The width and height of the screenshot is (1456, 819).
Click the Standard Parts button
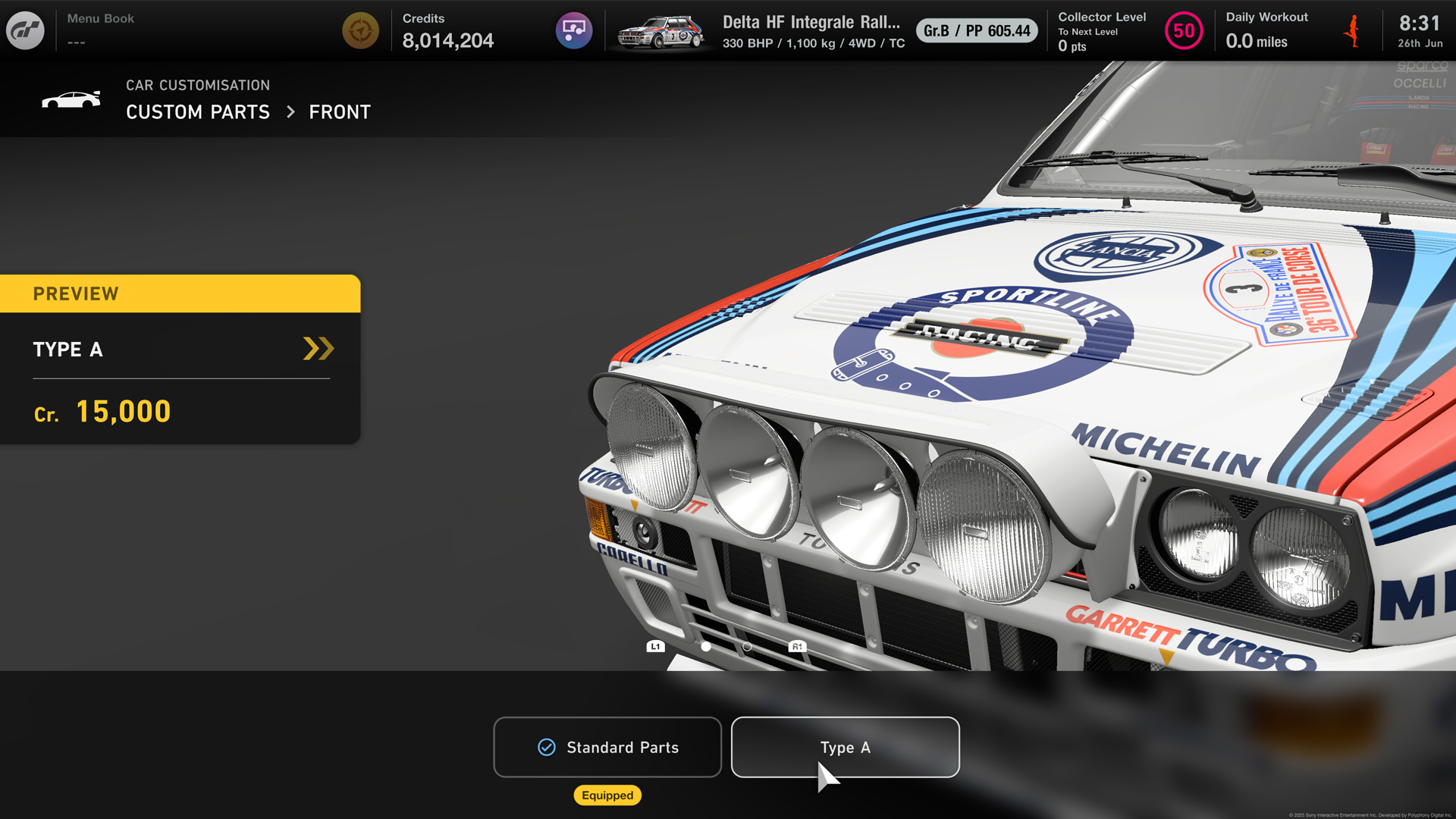click(607, 747)
